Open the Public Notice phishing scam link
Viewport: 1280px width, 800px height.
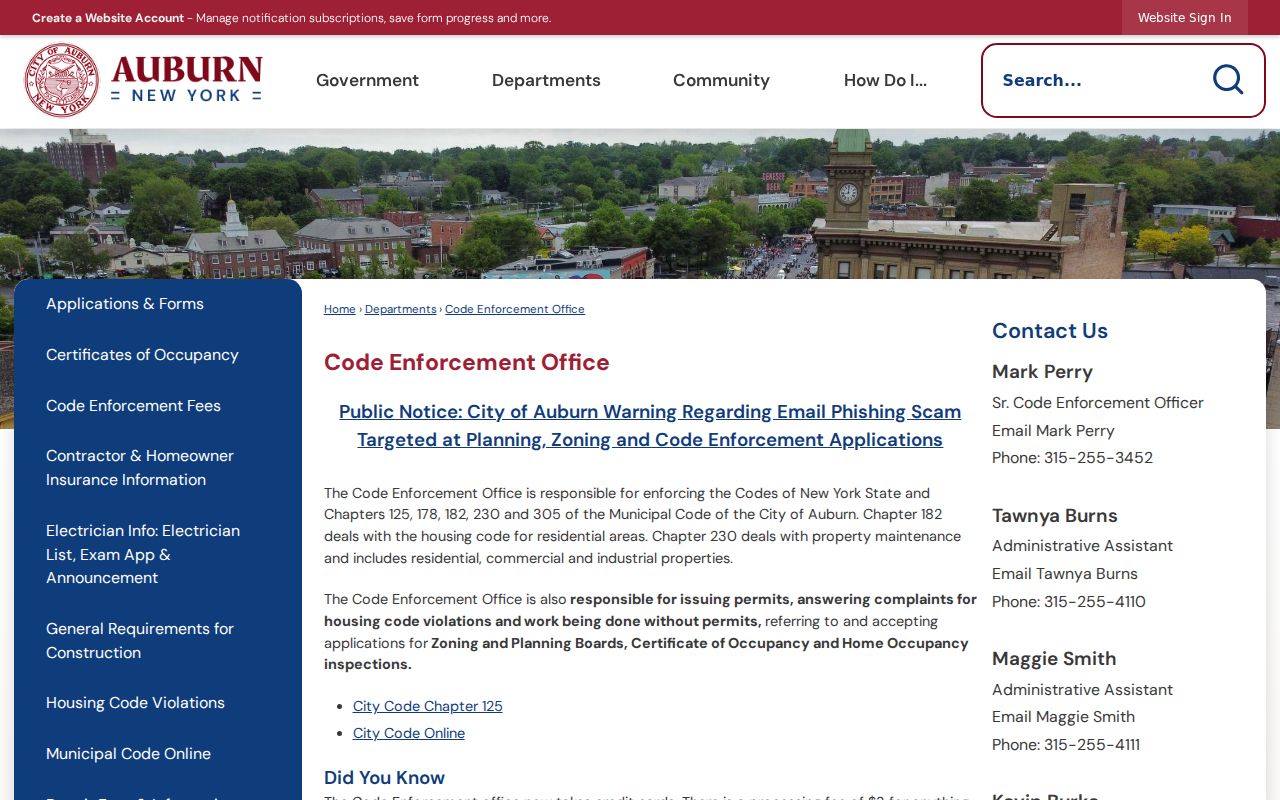(650, 426)
